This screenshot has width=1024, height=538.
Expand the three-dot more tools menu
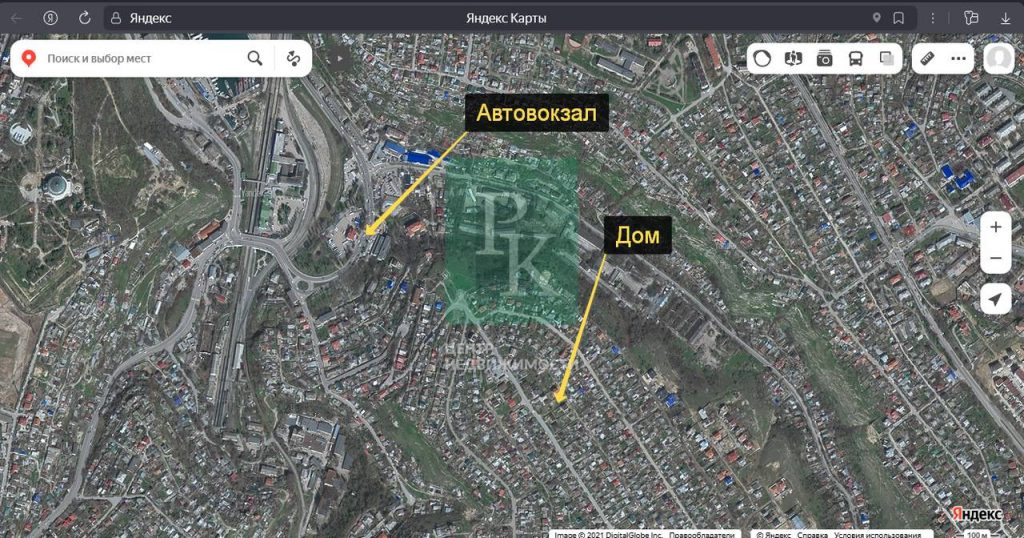pyautogui.click(x=959, y=59)
